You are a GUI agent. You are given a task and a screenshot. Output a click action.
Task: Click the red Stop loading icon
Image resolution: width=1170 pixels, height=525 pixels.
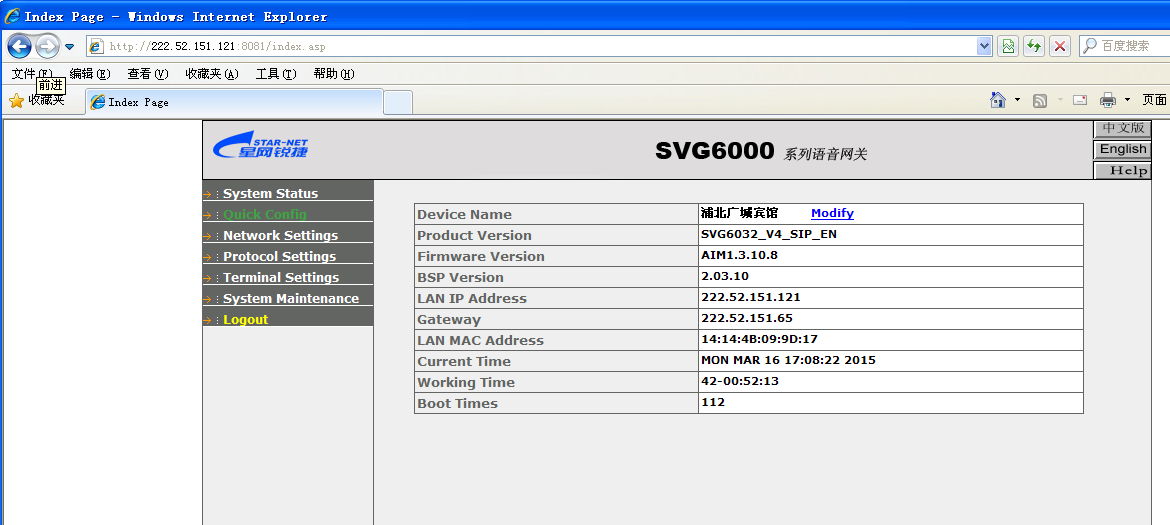[x=1060, y=46]
